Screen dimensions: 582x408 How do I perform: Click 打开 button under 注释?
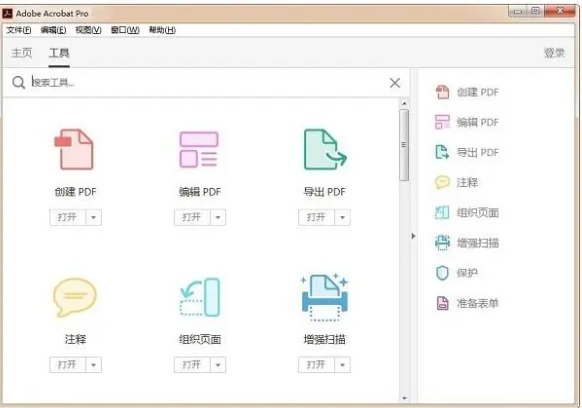coord(68,365)
